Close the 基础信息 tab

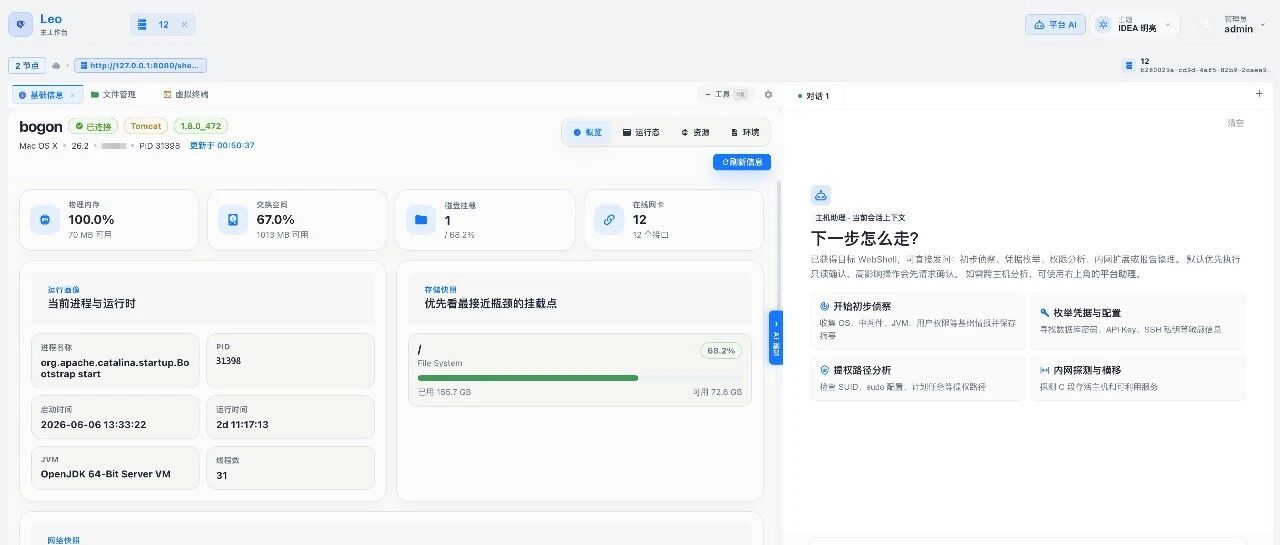tap(72, 95)
